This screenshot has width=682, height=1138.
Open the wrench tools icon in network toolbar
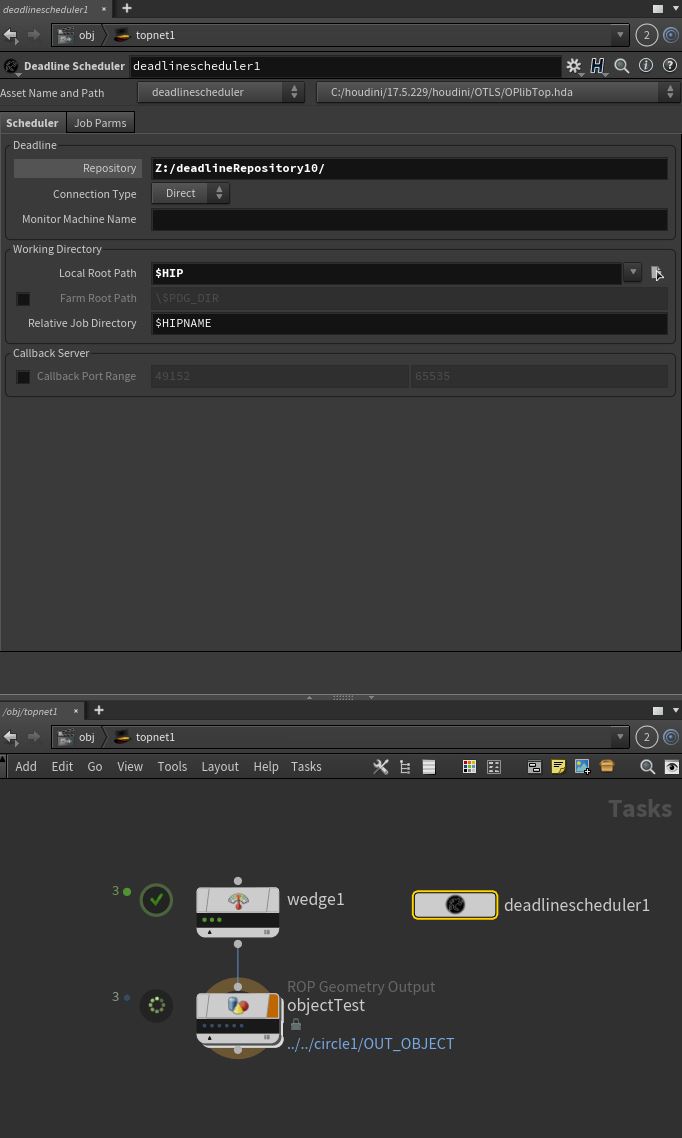(380, 766)
